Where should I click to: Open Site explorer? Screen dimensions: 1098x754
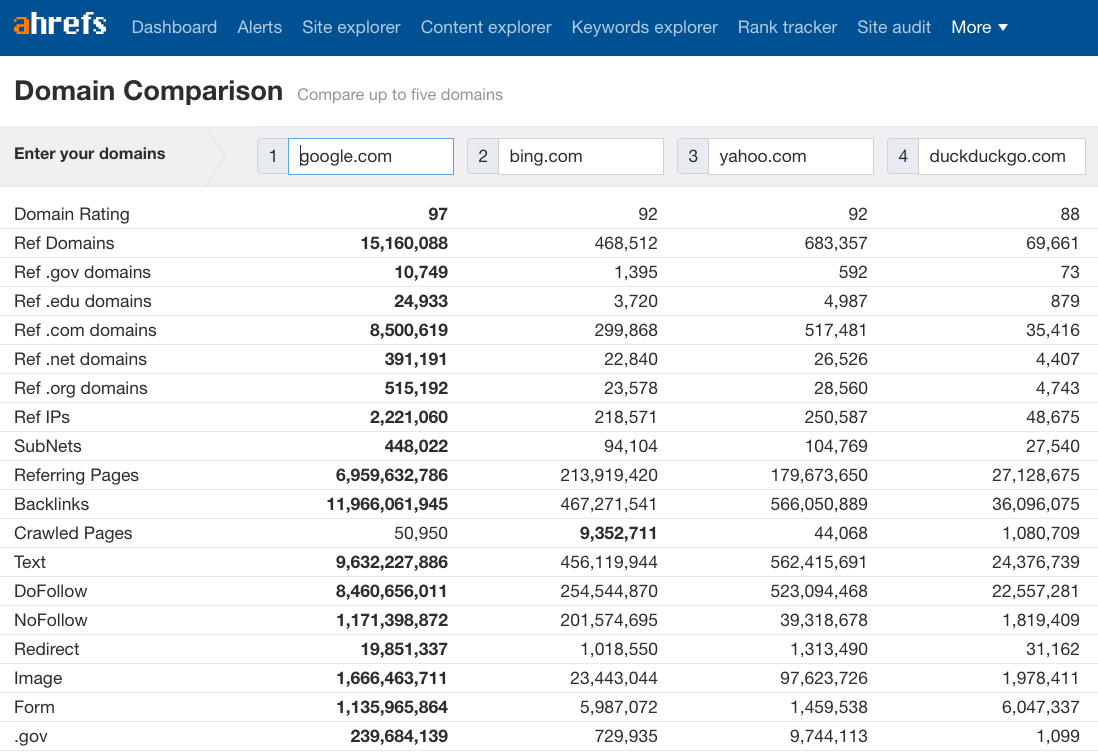tap(352, 27)
